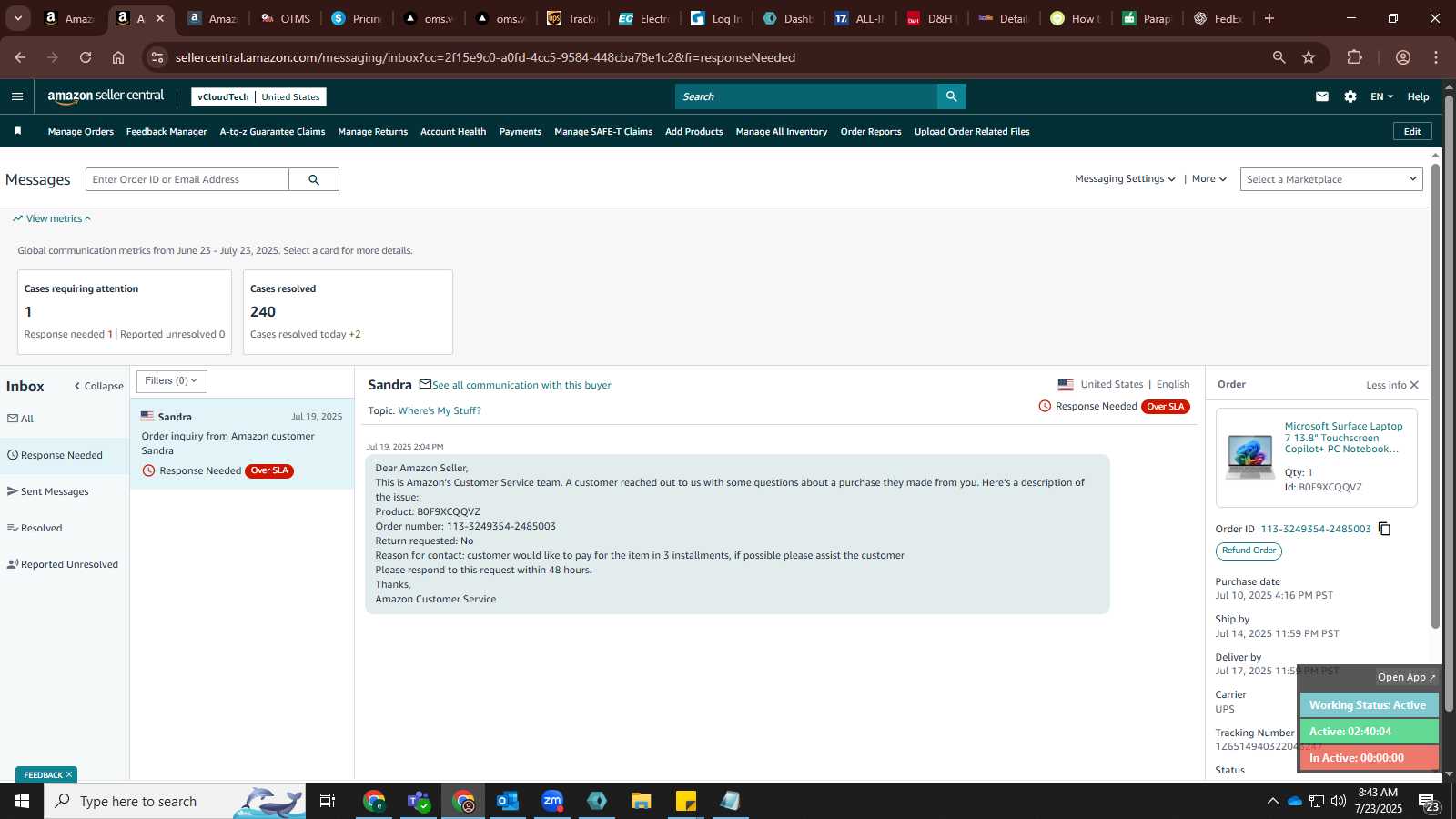1456x819 pixels.
Task: Bookmark this page with star icon
Action: click(x=1309, y=57)
